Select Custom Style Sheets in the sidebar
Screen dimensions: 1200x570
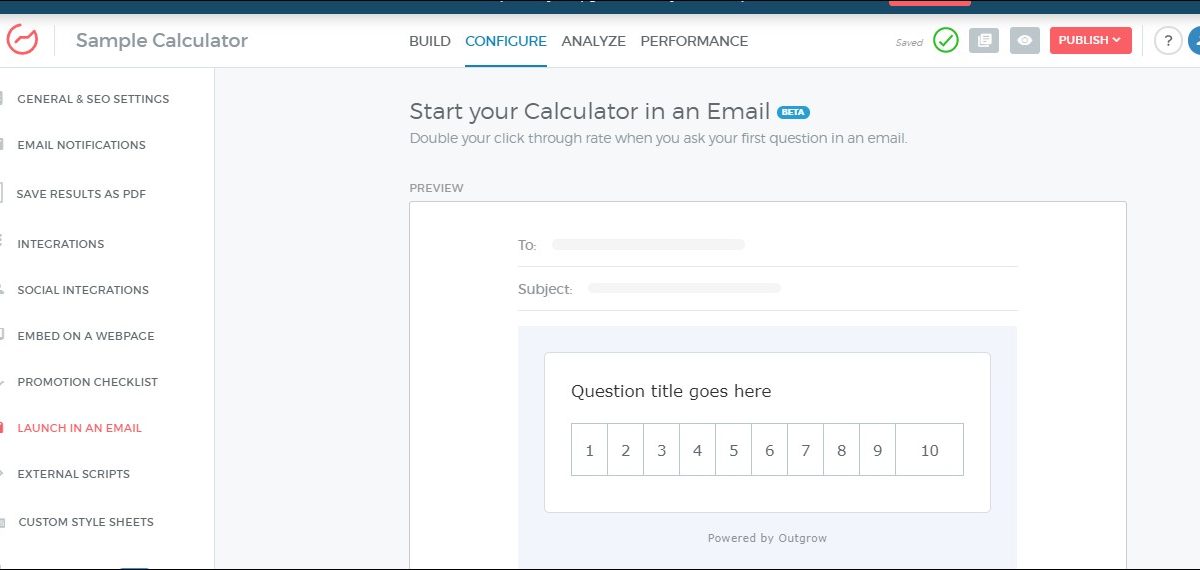pyautogui.click(x=86, y=522)
